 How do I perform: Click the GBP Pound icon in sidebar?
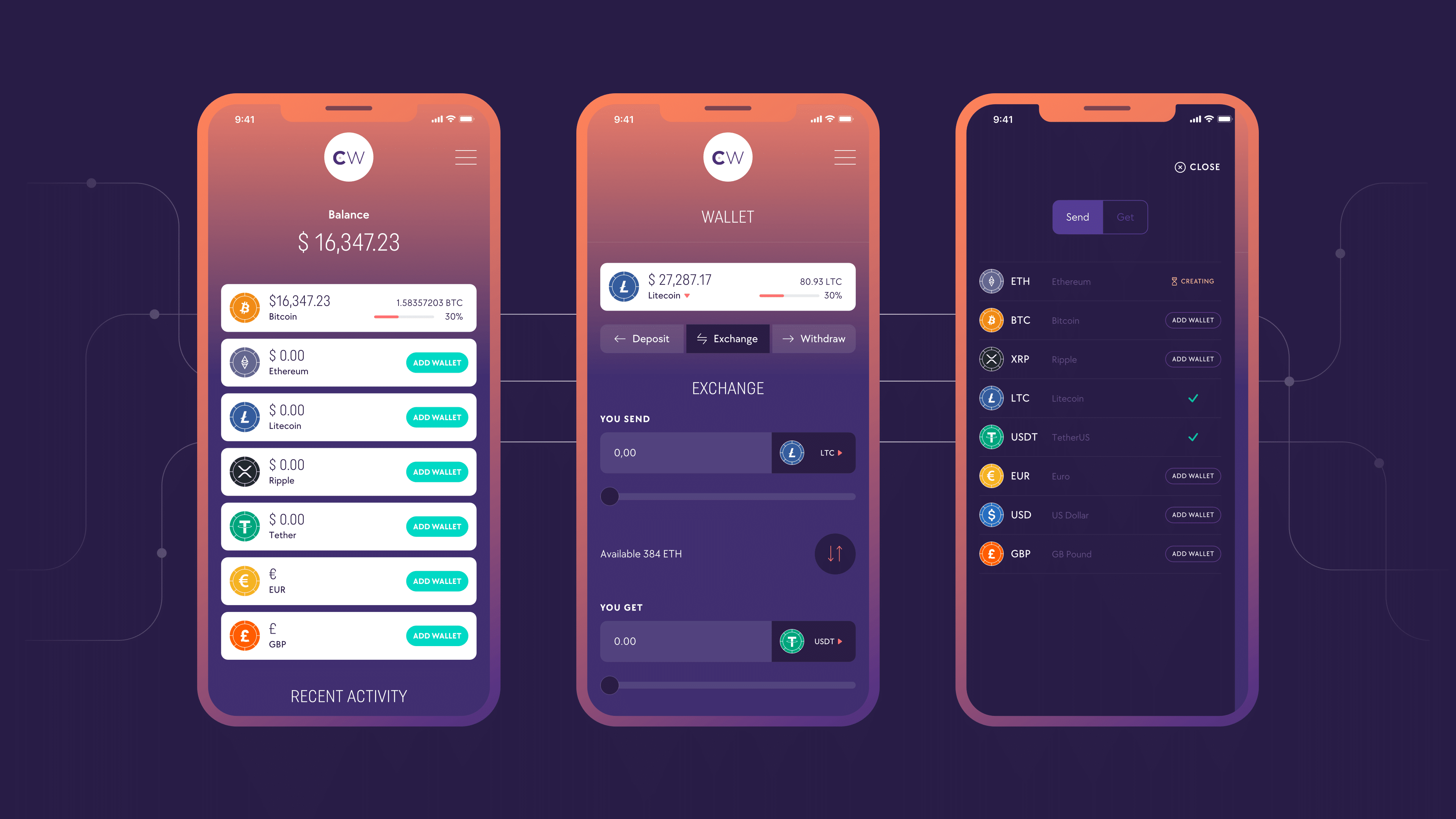(x=990, y=553)
